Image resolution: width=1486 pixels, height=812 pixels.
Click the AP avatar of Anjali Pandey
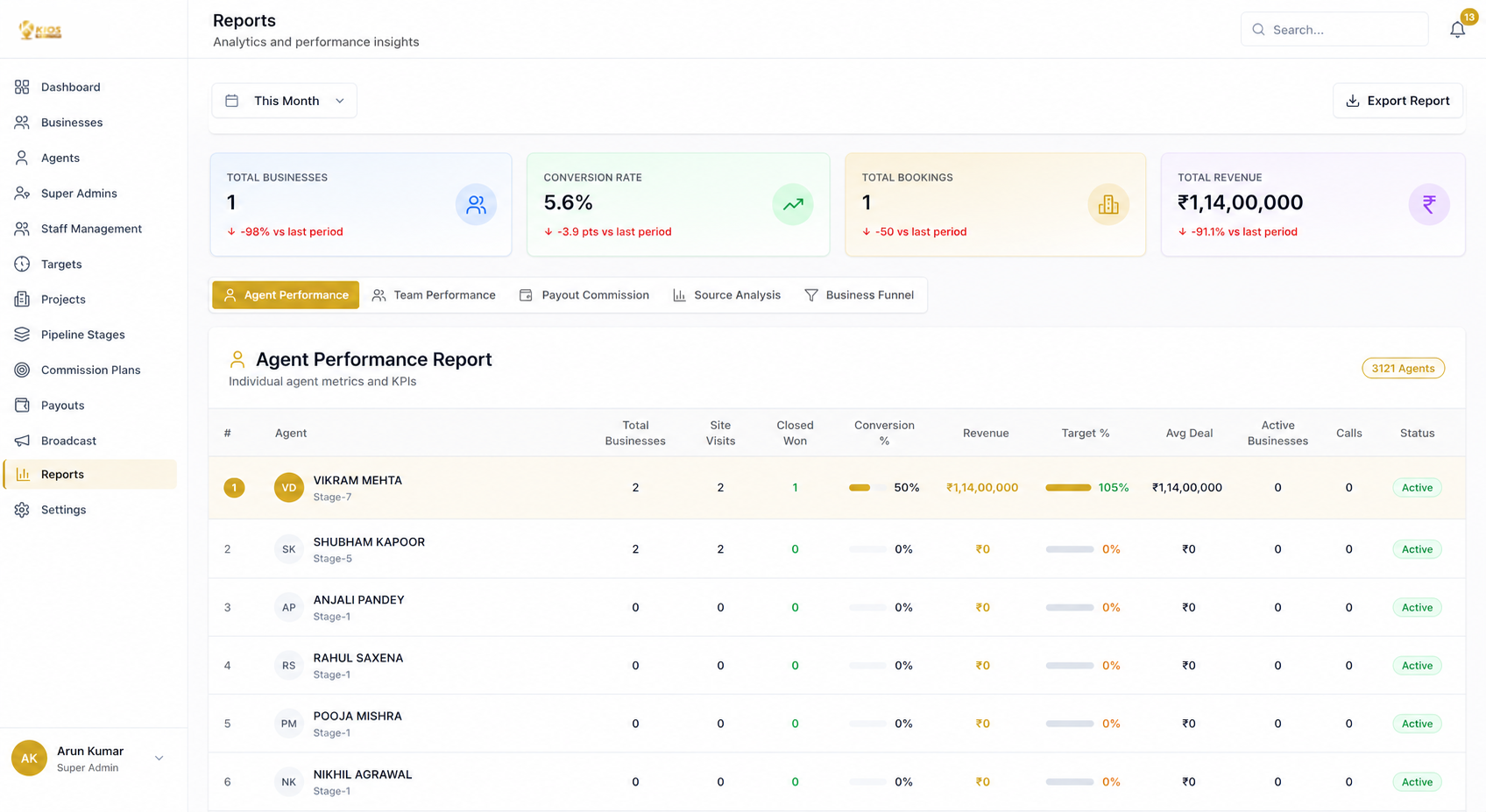[289, 607]
